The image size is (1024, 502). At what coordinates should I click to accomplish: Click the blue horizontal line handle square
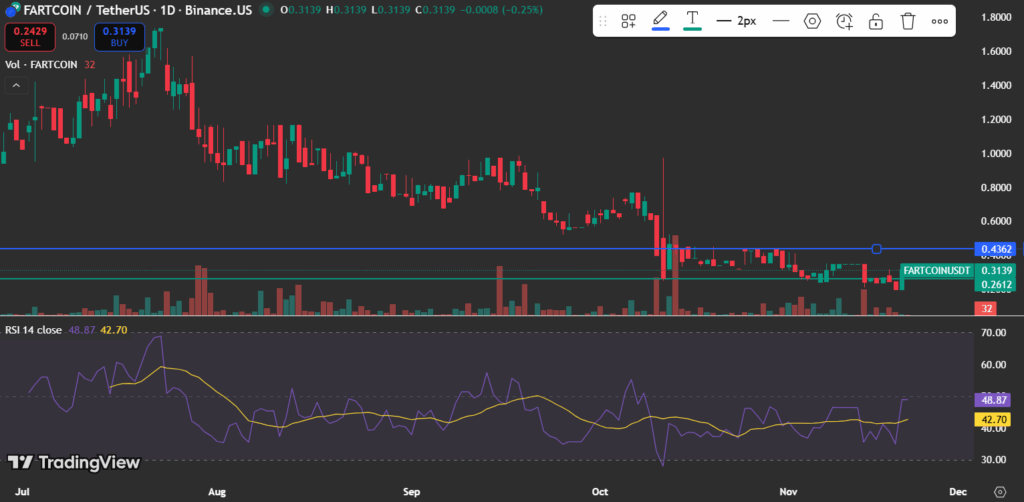(x=877, y=249)
